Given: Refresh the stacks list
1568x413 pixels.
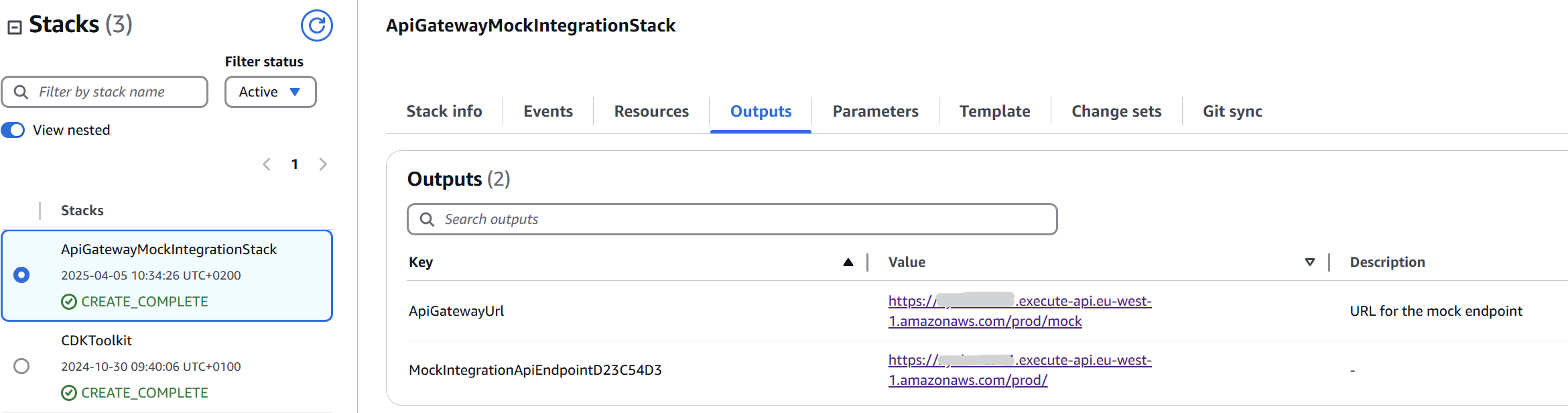Looking at the screenshot, I should point(316,25).
